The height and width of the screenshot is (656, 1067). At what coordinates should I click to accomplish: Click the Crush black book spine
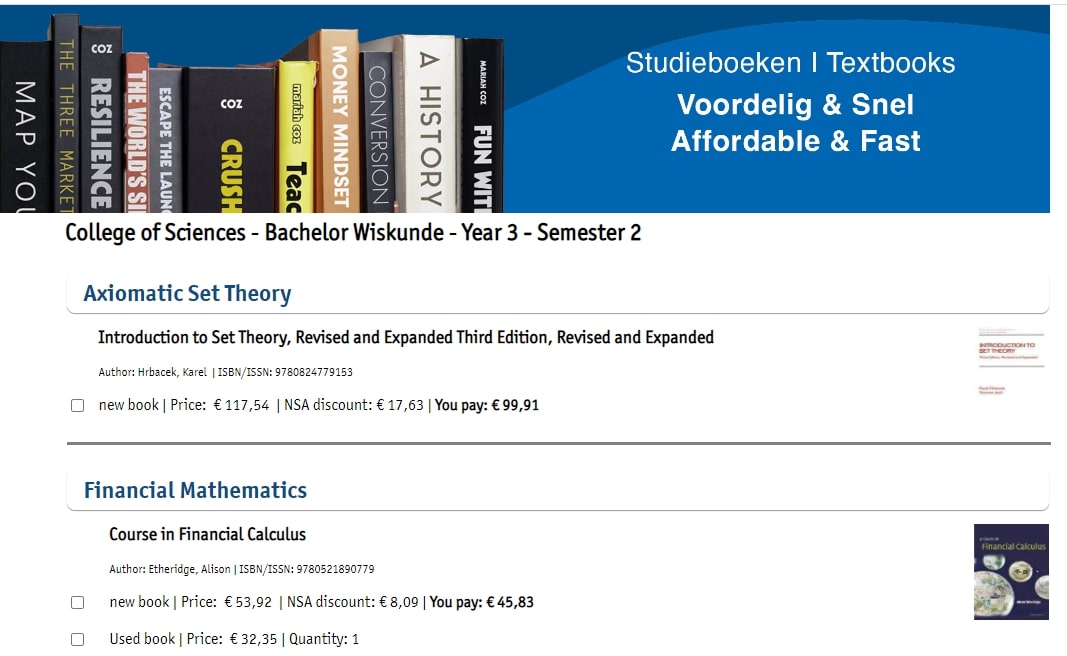click(231, 140)
